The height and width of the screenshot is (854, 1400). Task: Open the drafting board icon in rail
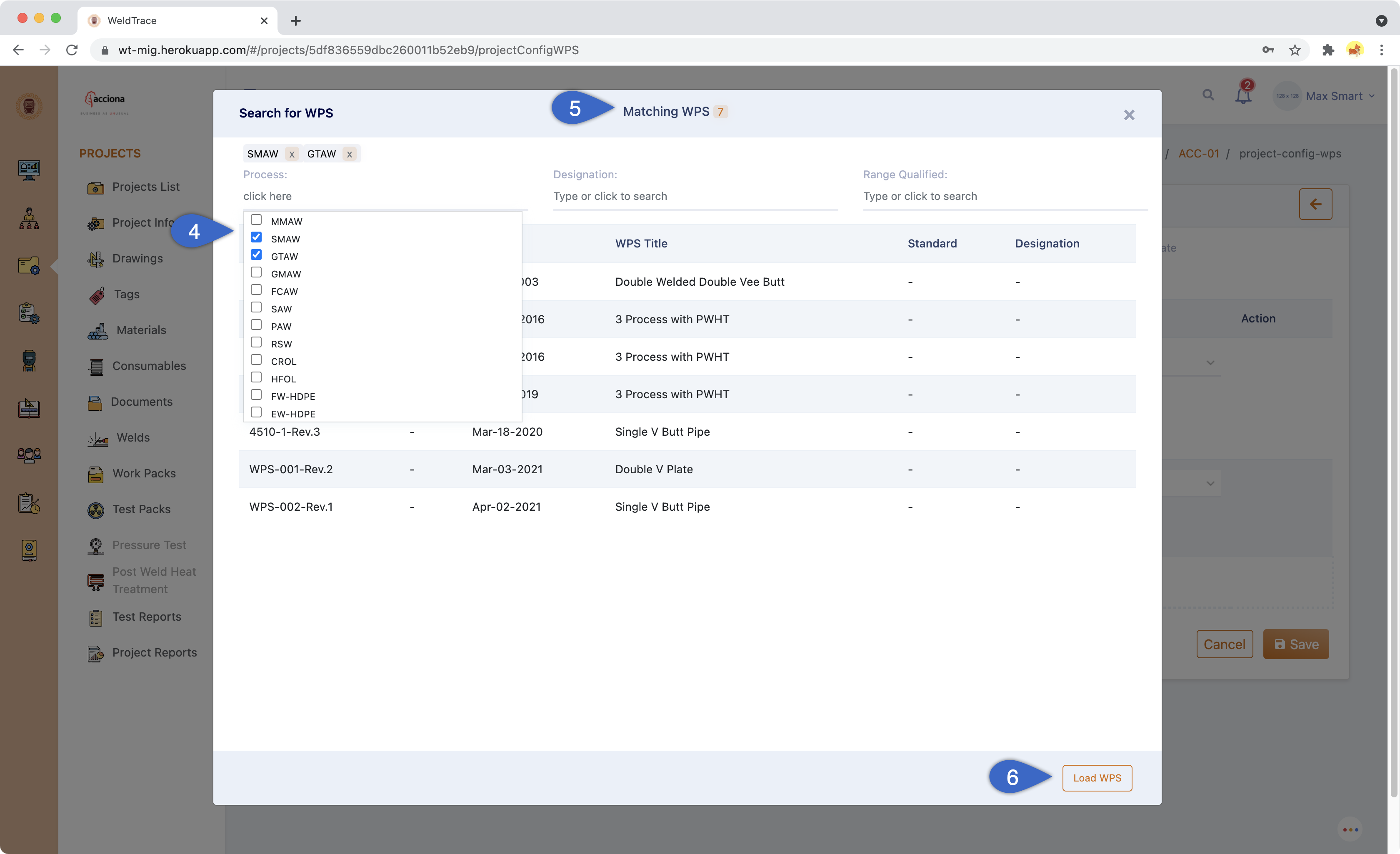(x=29, y=408)
